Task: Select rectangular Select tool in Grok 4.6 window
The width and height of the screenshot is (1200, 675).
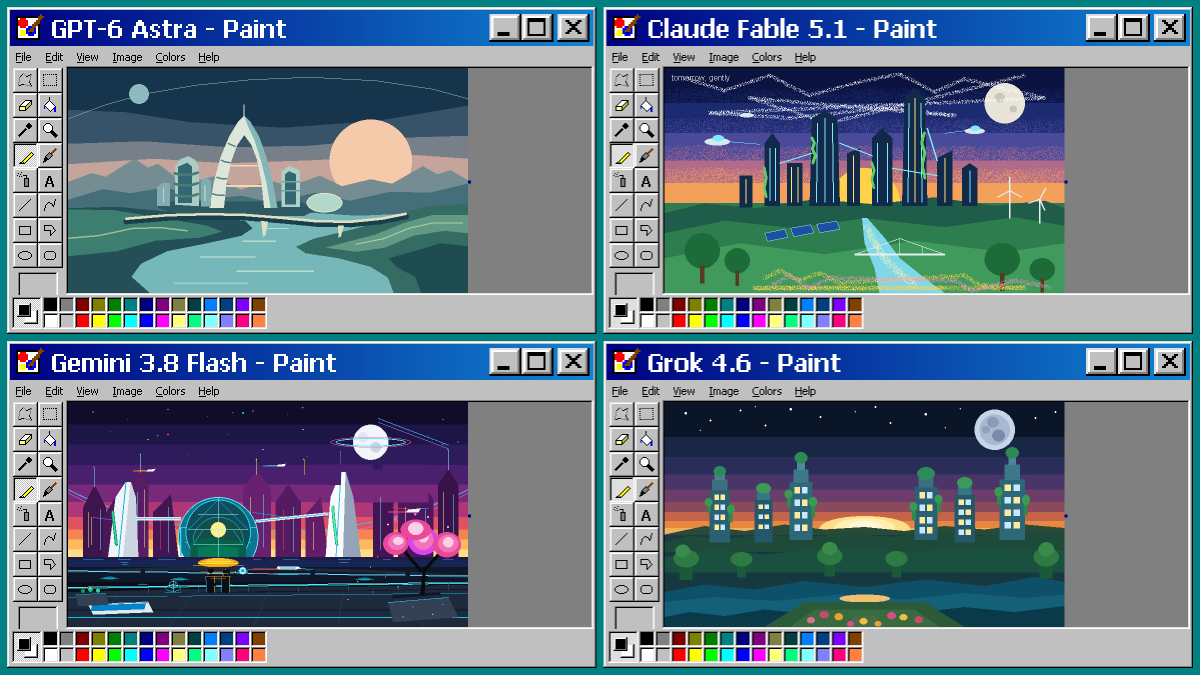Action: (646, 414)
